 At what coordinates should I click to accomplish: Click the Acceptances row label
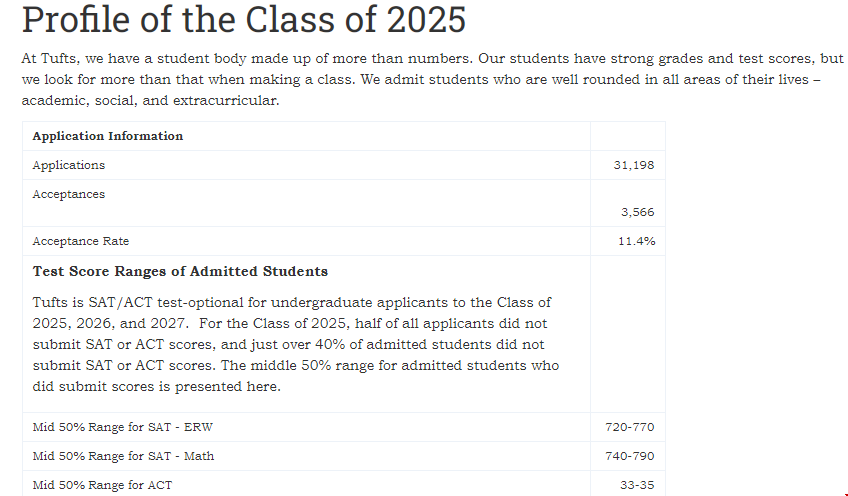pyautogui.click(x=69, y=194)
